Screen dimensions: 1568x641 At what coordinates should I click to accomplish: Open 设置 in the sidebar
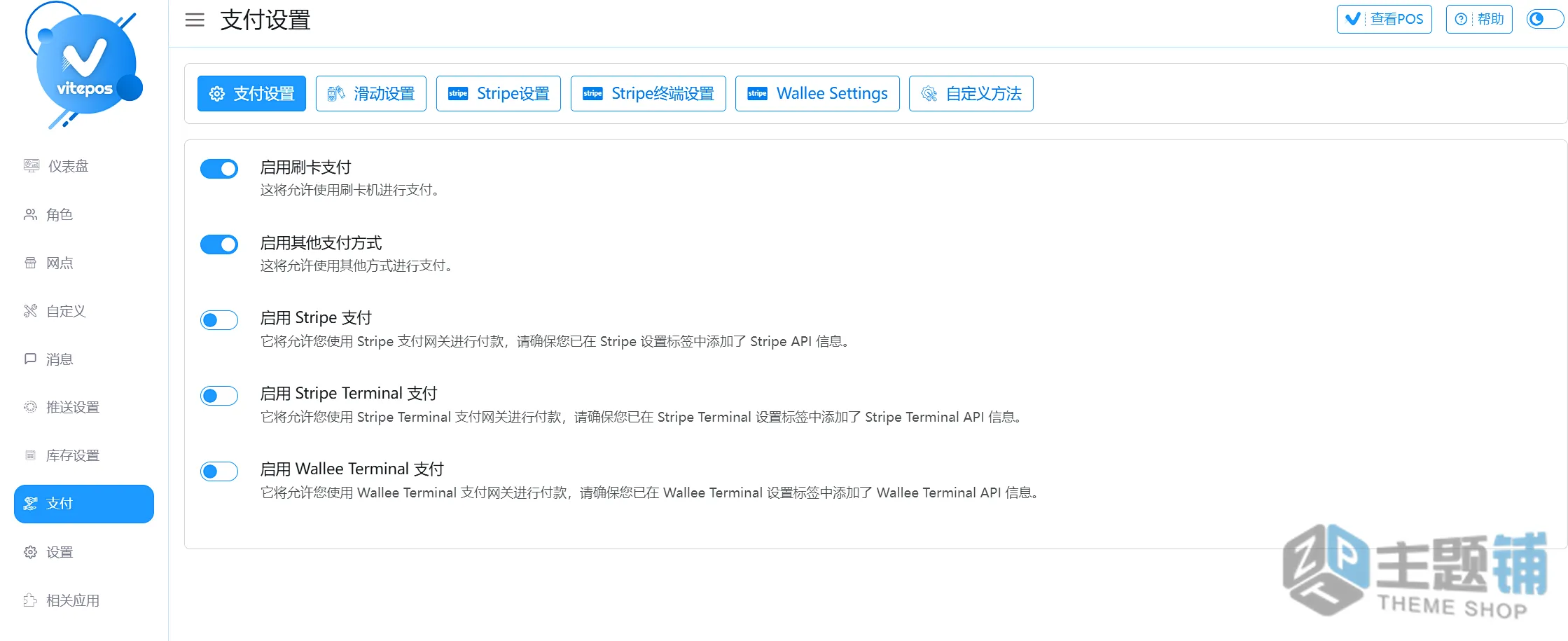[x=84, y=552]
